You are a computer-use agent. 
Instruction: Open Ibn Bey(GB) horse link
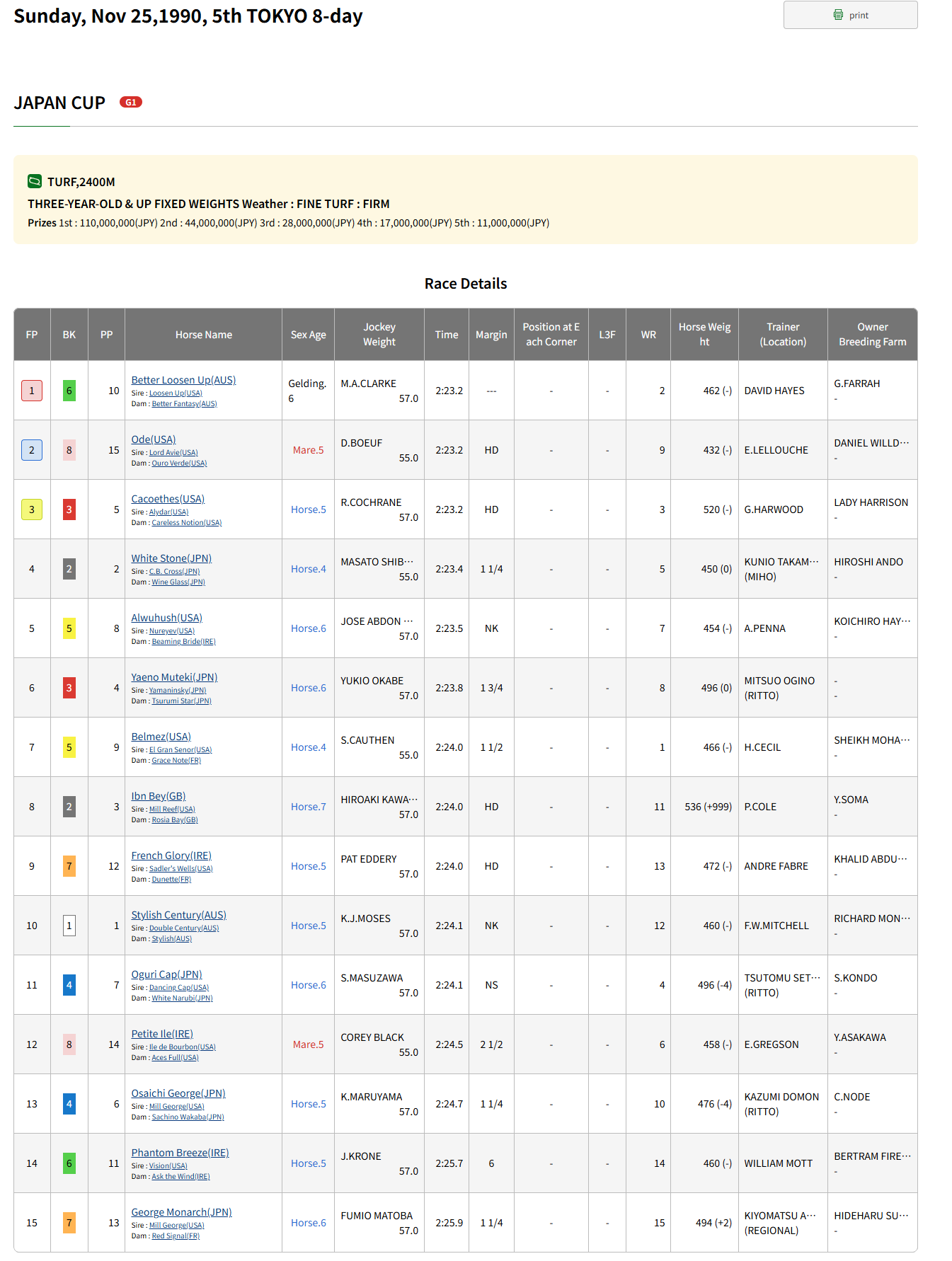159,796
